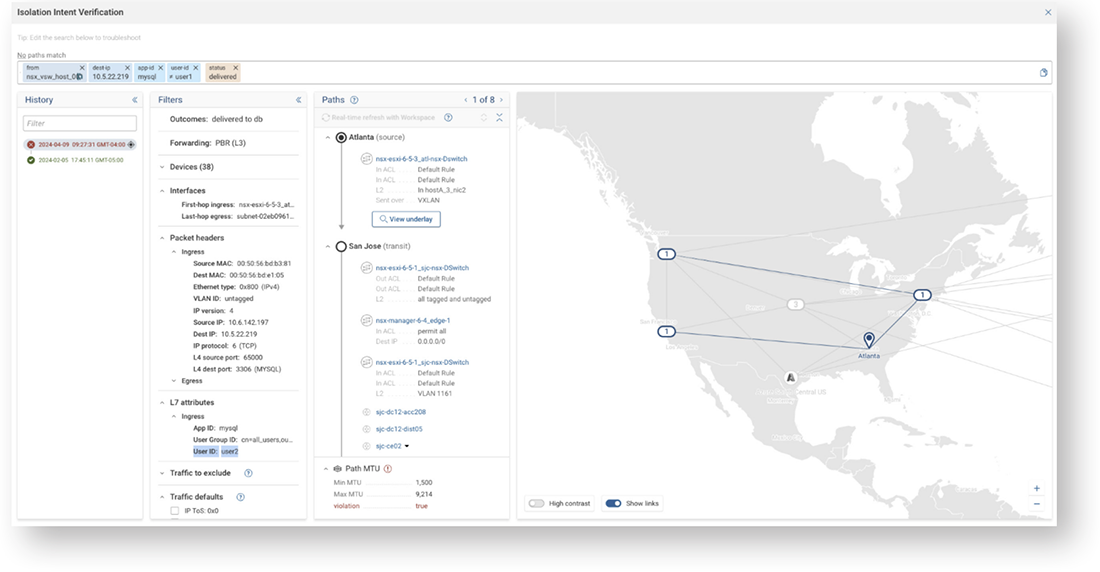Collapse the Packet headers section
Image resolution: width=1100 pixels, height=572 pixels.
(x=162, y=238)
